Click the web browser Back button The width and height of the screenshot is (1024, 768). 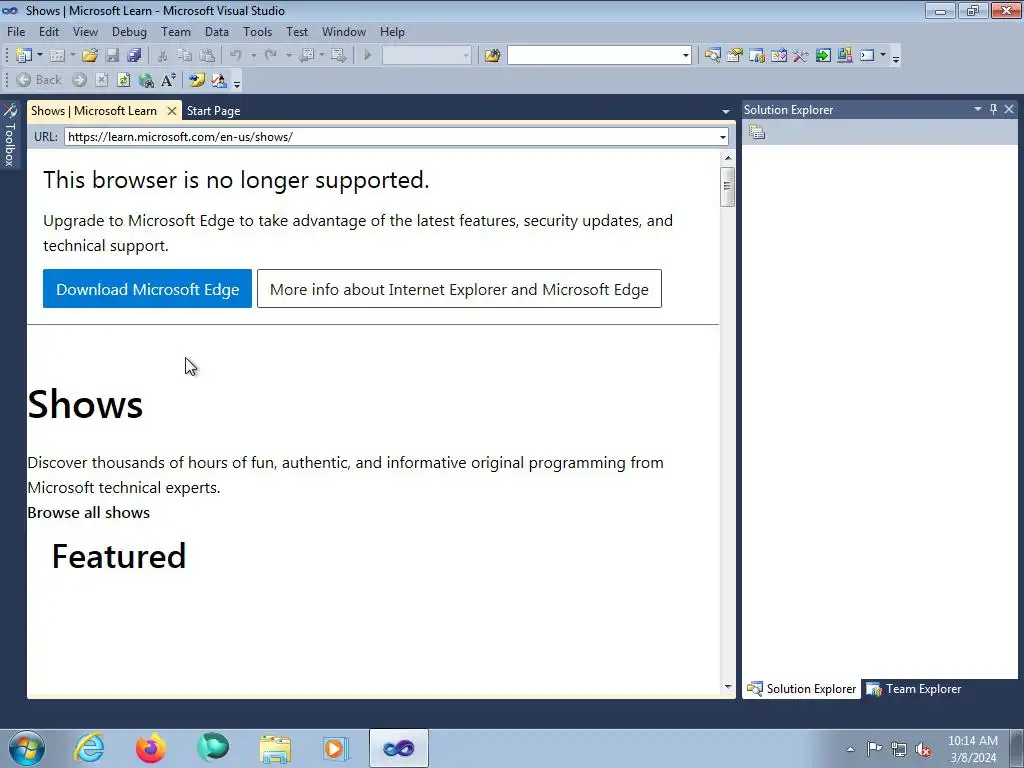pos(39,80)
